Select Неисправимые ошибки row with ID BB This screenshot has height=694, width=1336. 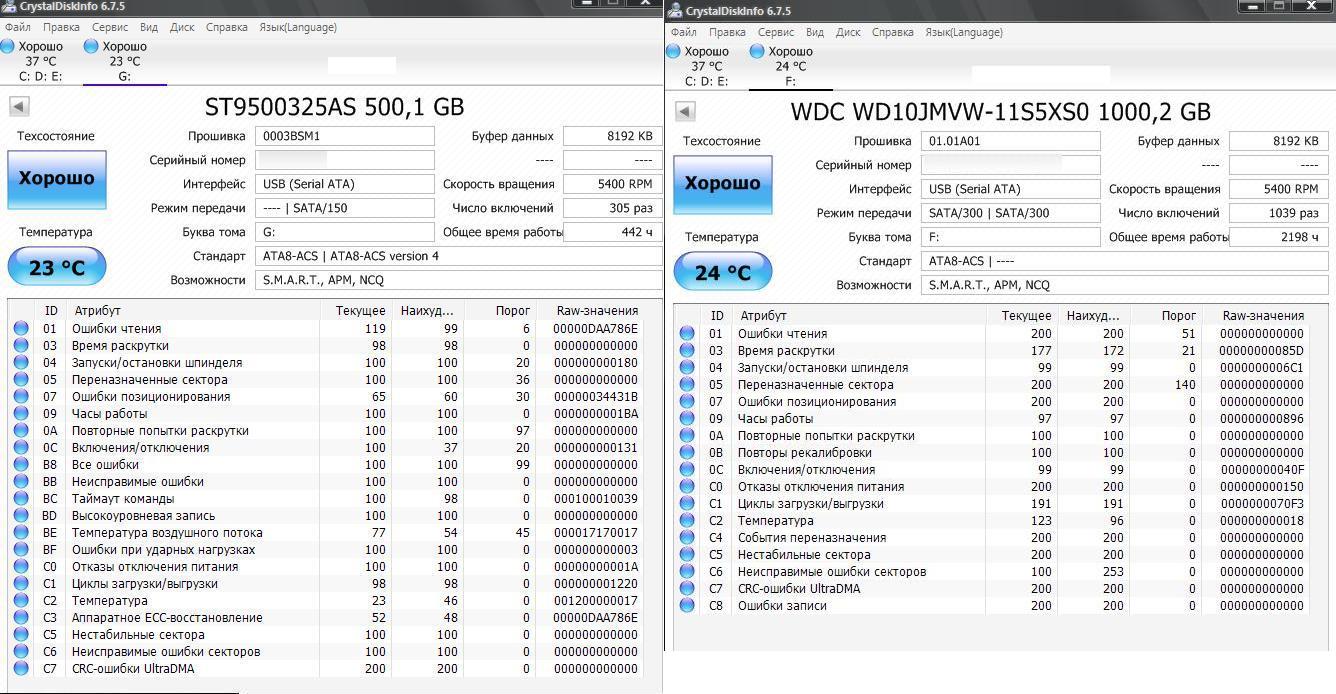click(334, 482)
